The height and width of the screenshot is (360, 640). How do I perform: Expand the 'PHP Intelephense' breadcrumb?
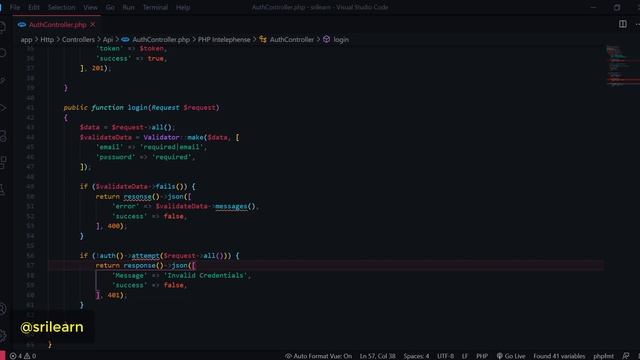(x=224, y=40)
